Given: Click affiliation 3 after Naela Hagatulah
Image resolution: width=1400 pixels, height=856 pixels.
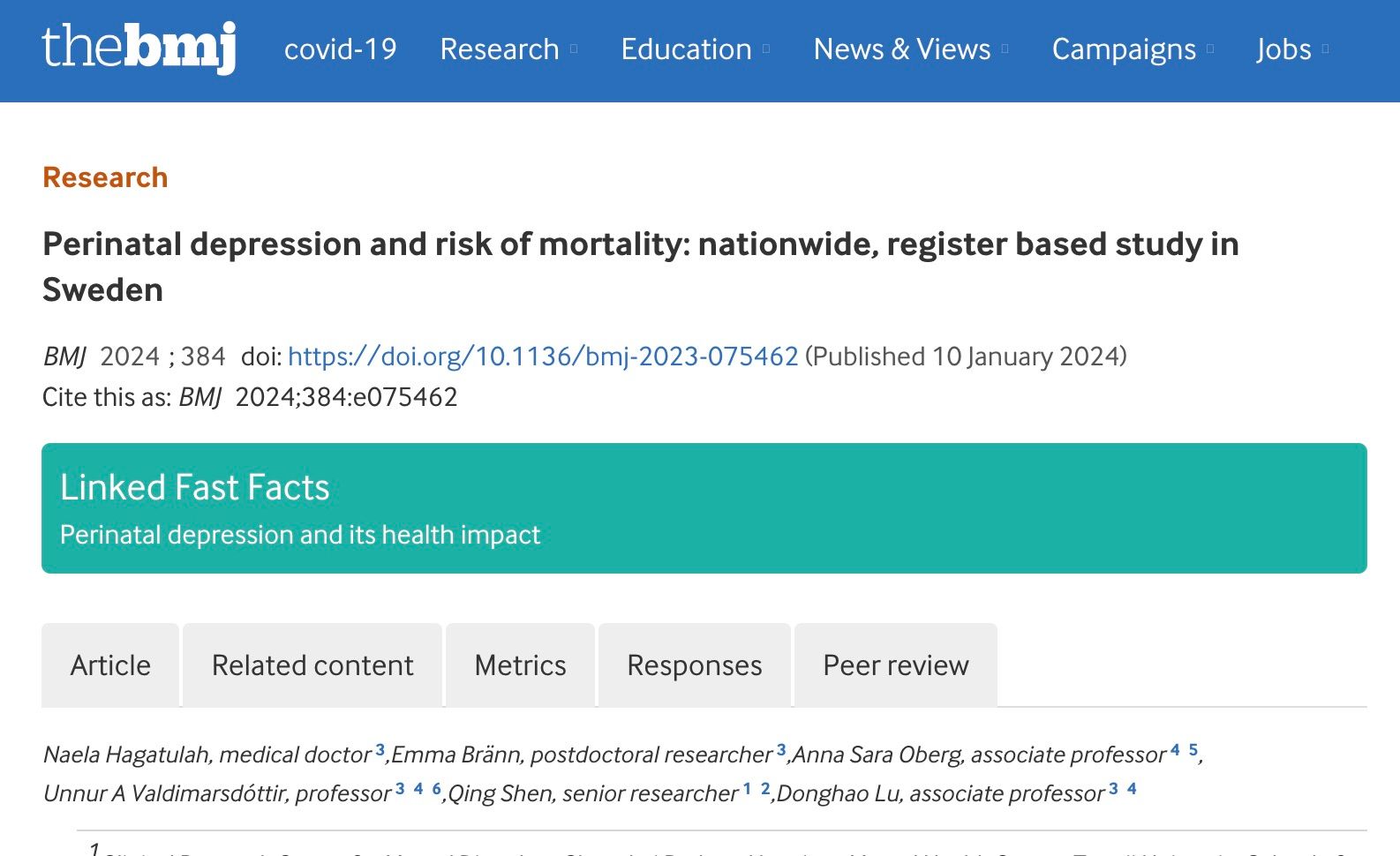Looking at the screenshot, I should tap(380, 750).
